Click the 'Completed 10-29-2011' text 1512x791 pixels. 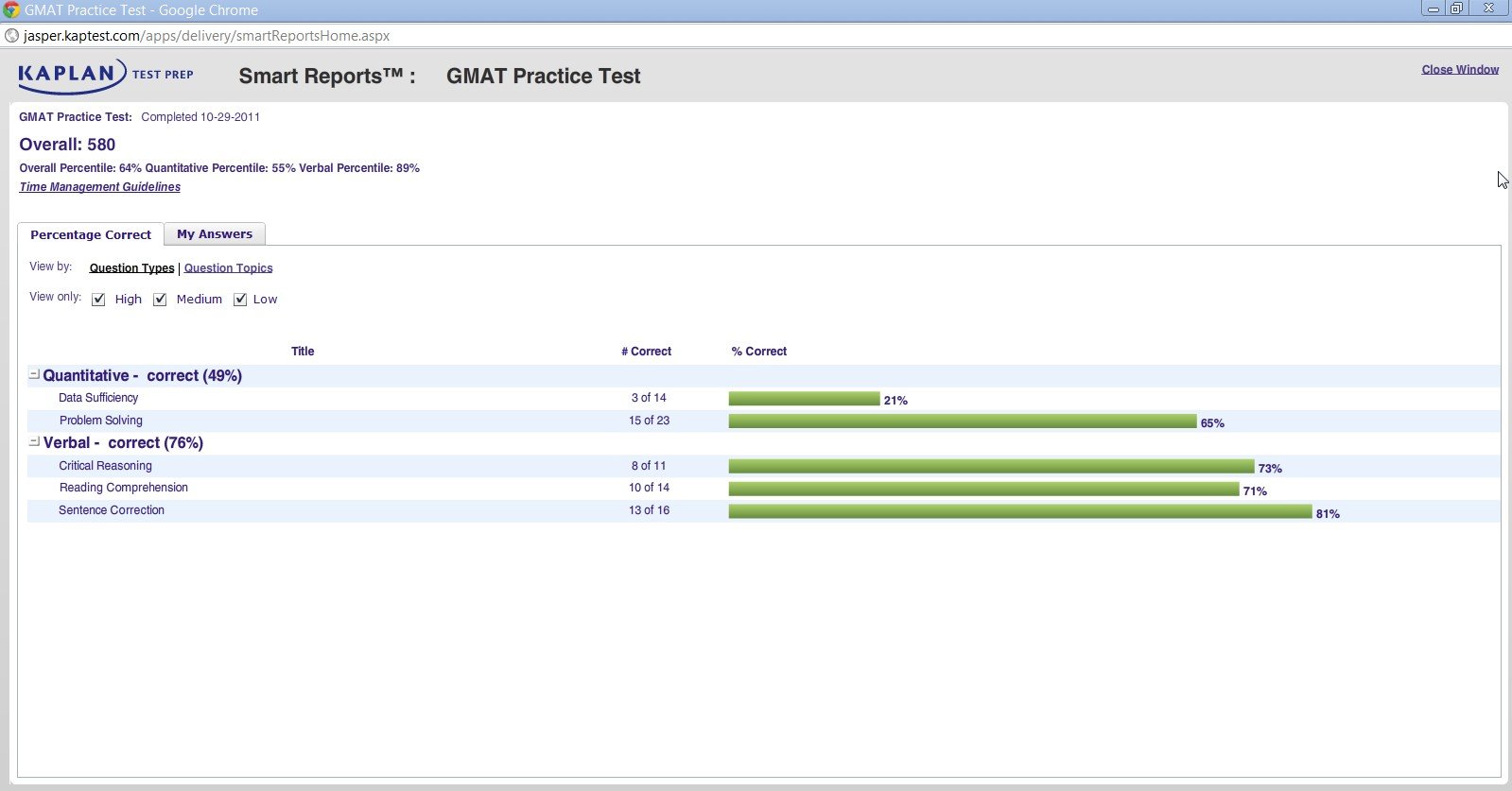pos(200,117)
